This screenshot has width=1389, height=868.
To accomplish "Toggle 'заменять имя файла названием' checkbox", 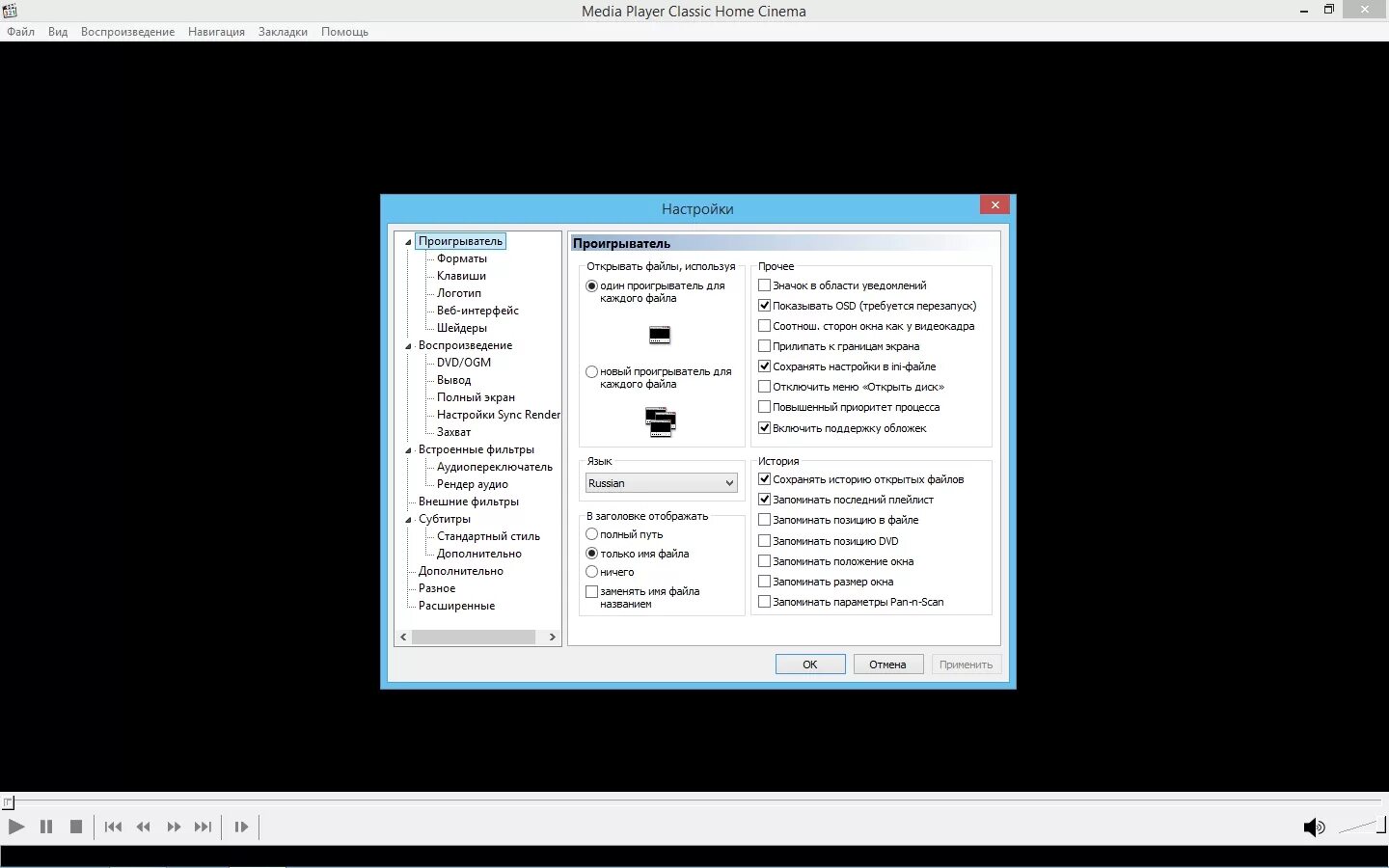I will [592, 591].
